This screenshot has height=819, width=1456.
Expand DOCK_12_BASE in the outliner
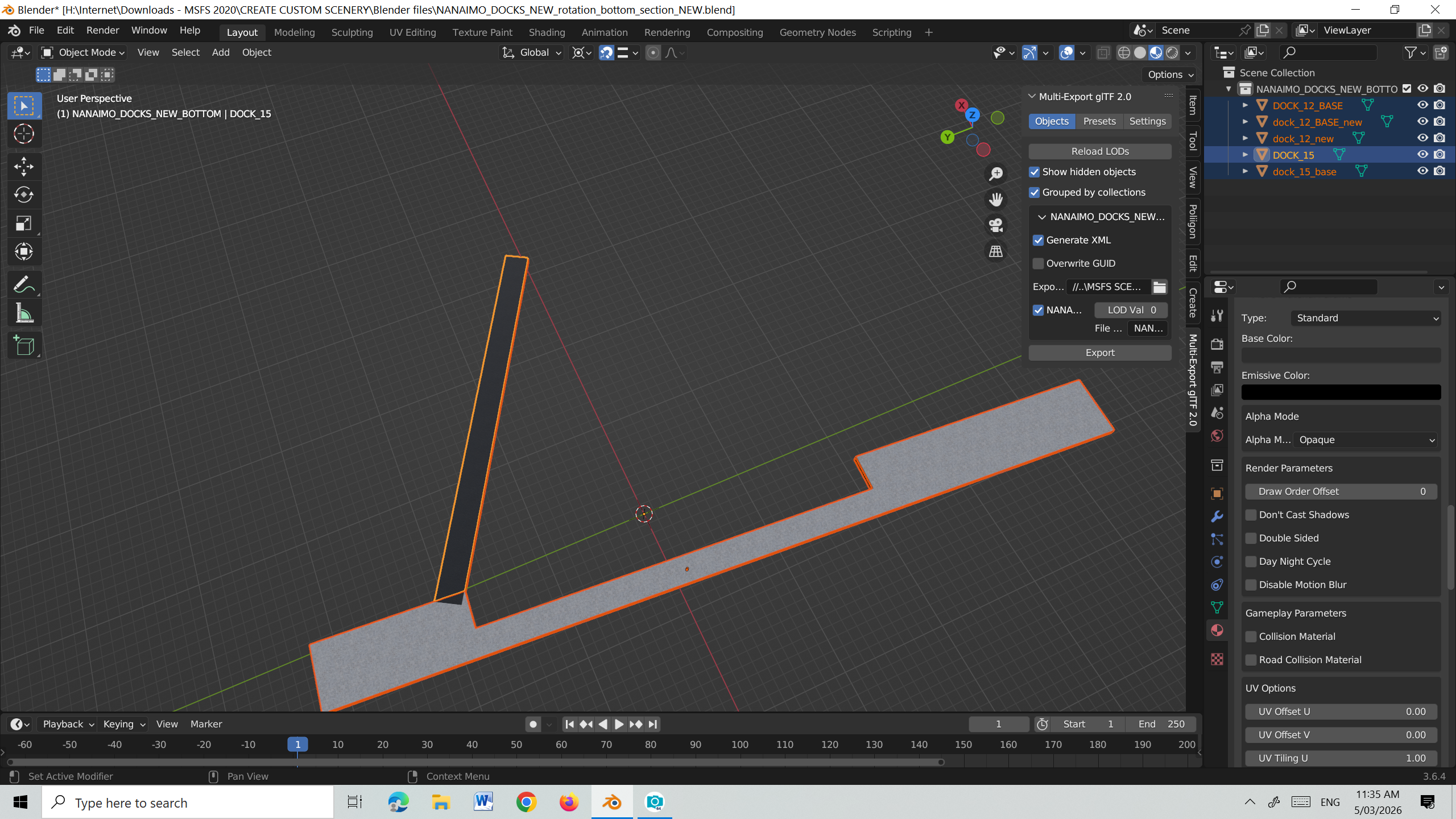point(1245,106)
